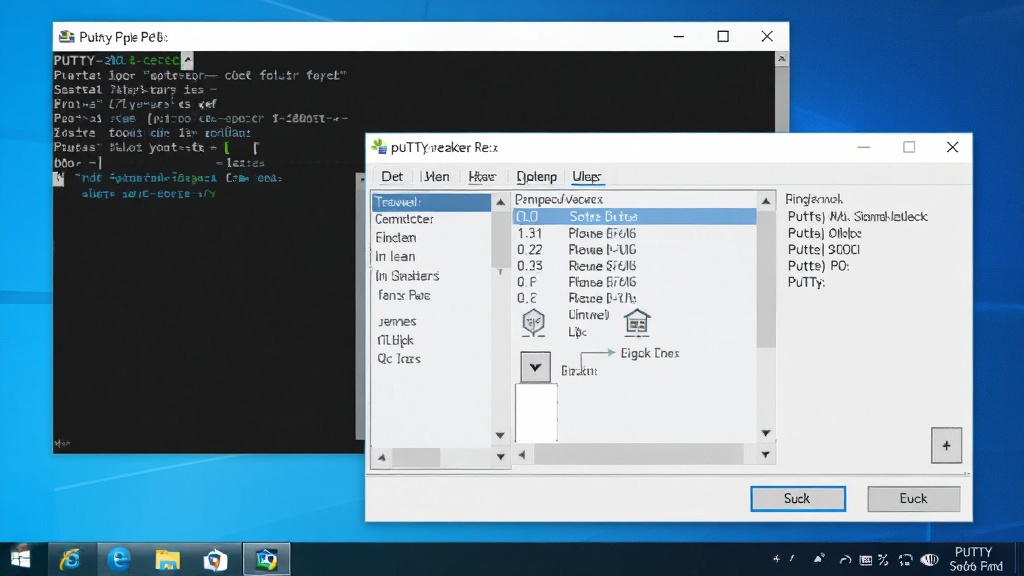Image resolution: width=1024 pixels, height=576 pixels.
Task: Select the 0.P row in list
Action: pos(634,282)
